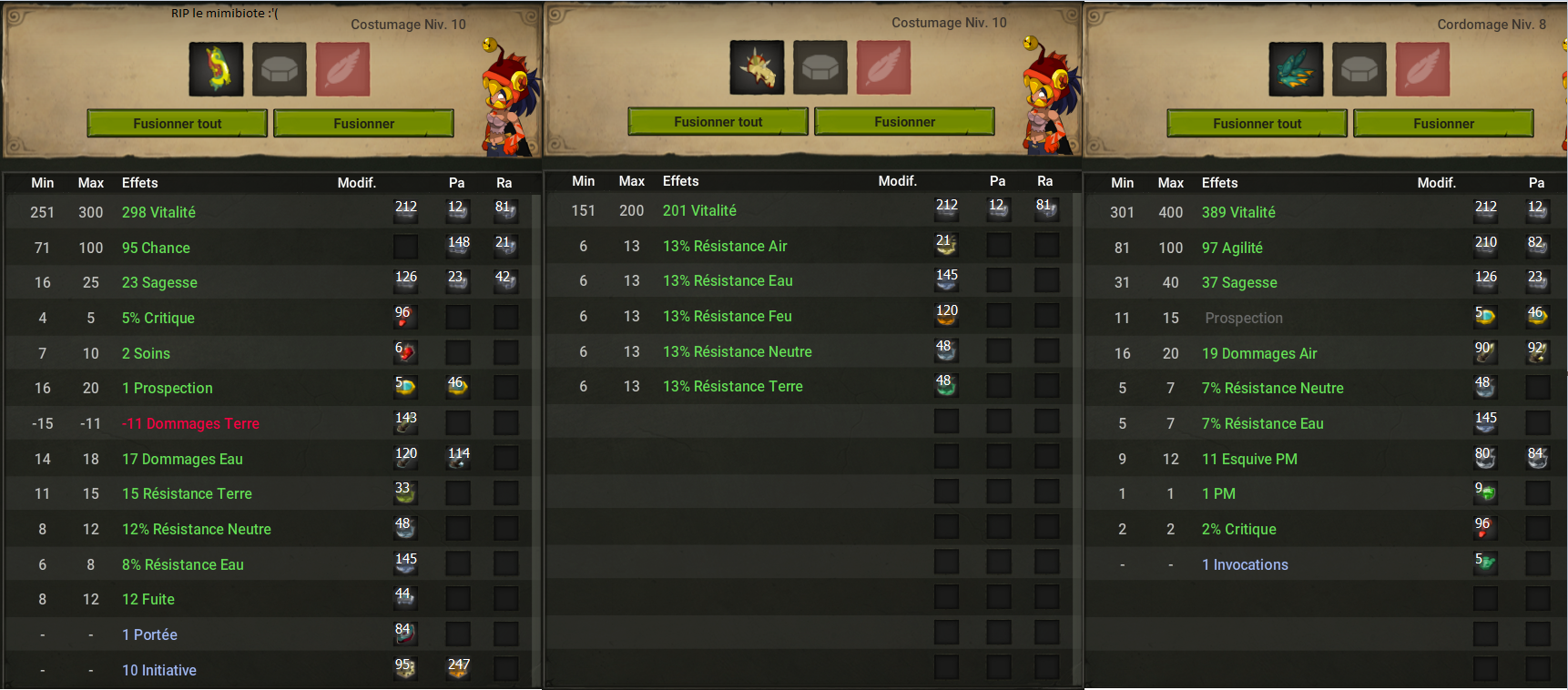This screenshot has height=690, width=1568.
Task: Select the 9 rune on 1 PM row
Action: (x=1485, y=493)
